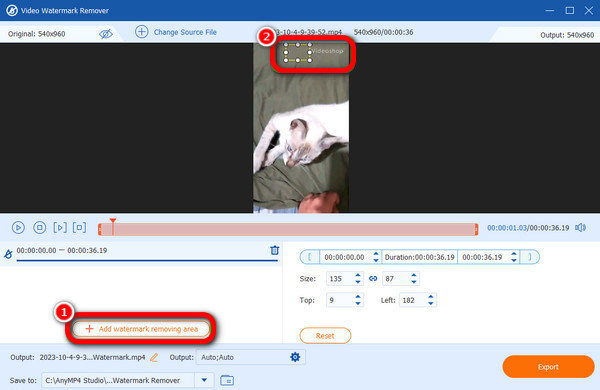This screenshot has height=390, width=600.
Task: Minimize the Video Watermark Remover window
Action: [x=549, y=10]
